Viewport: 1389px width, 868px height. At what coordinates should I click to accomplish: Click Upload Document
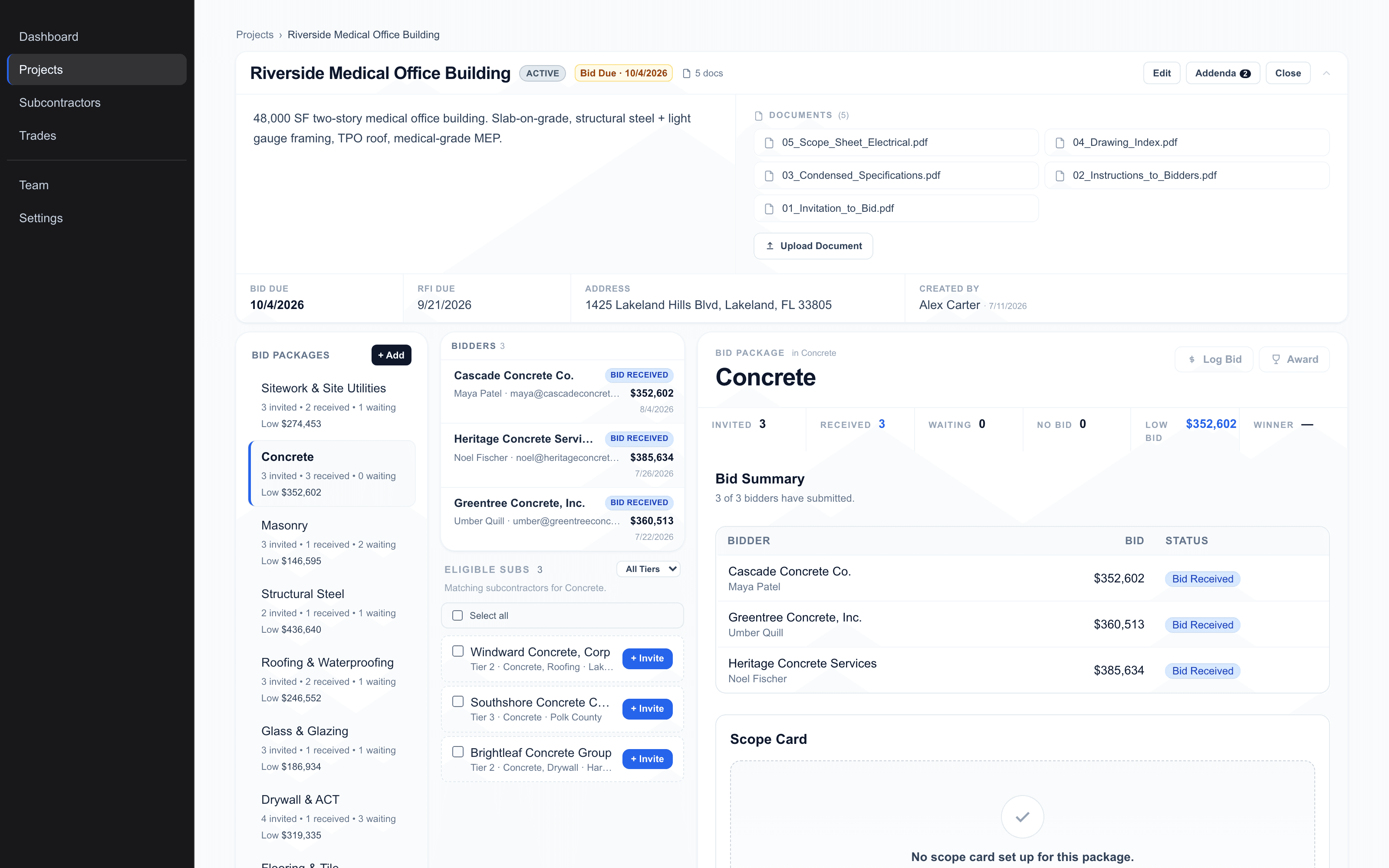click(x=813, y=246)
